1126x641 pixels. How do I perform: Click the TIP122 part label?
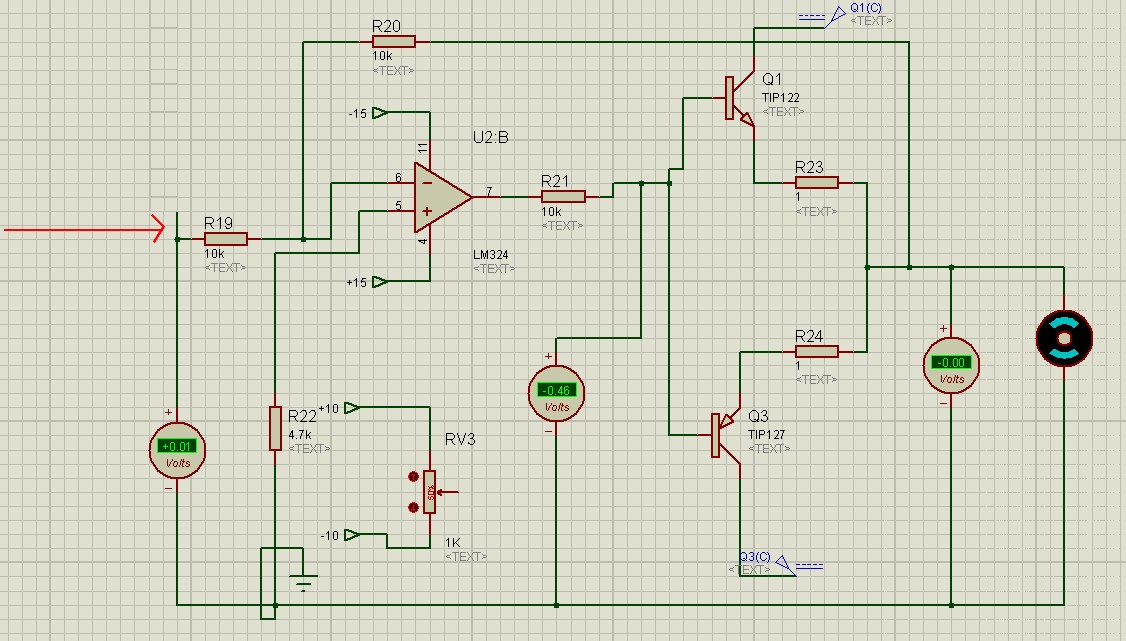click(781, 98)
